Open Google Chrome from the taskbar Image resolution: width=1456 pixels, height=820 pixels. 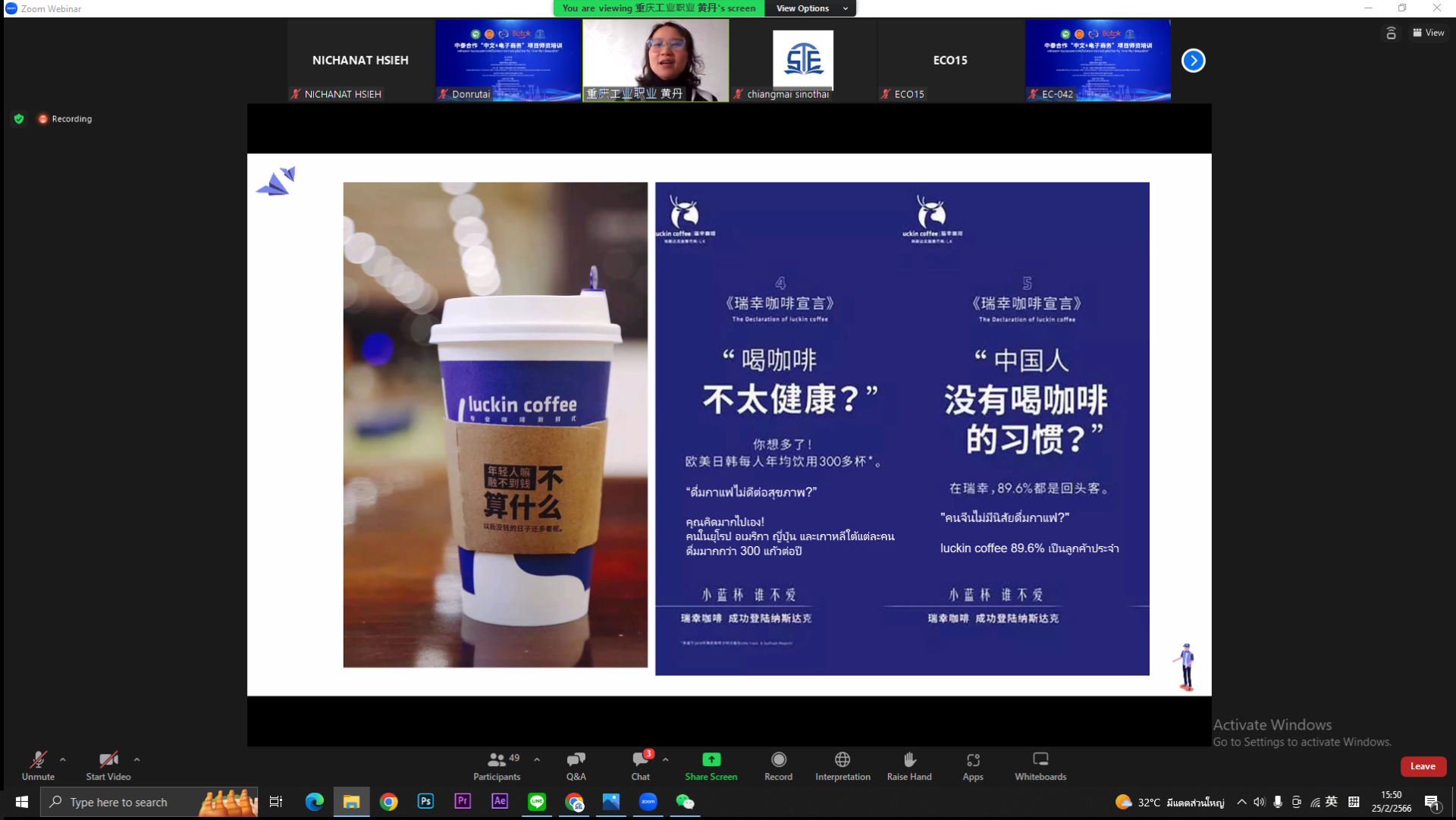(x=388, y=802)
